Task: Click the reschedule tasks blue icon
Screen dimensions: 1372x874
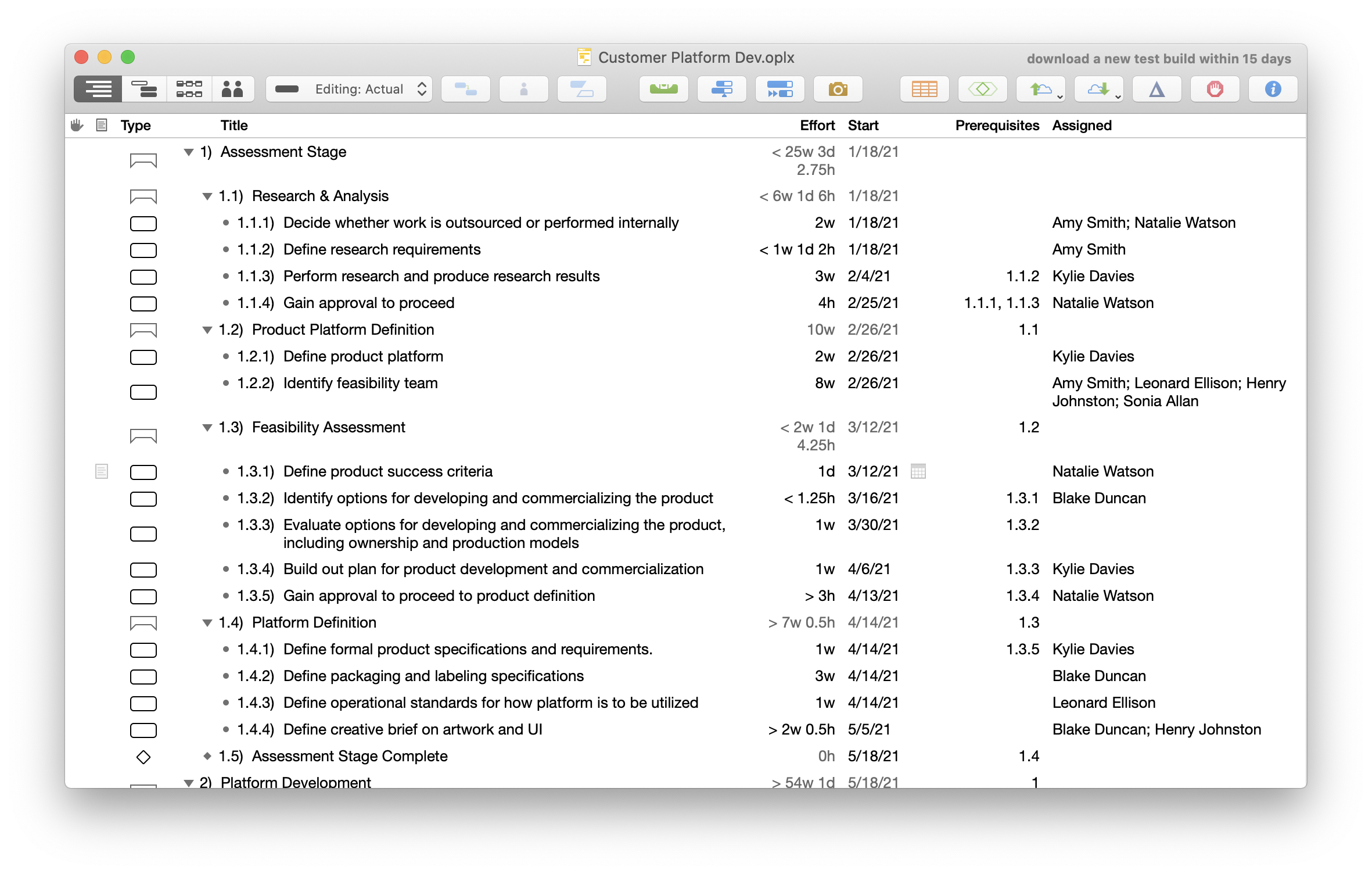Action: [x=722, y=89]
